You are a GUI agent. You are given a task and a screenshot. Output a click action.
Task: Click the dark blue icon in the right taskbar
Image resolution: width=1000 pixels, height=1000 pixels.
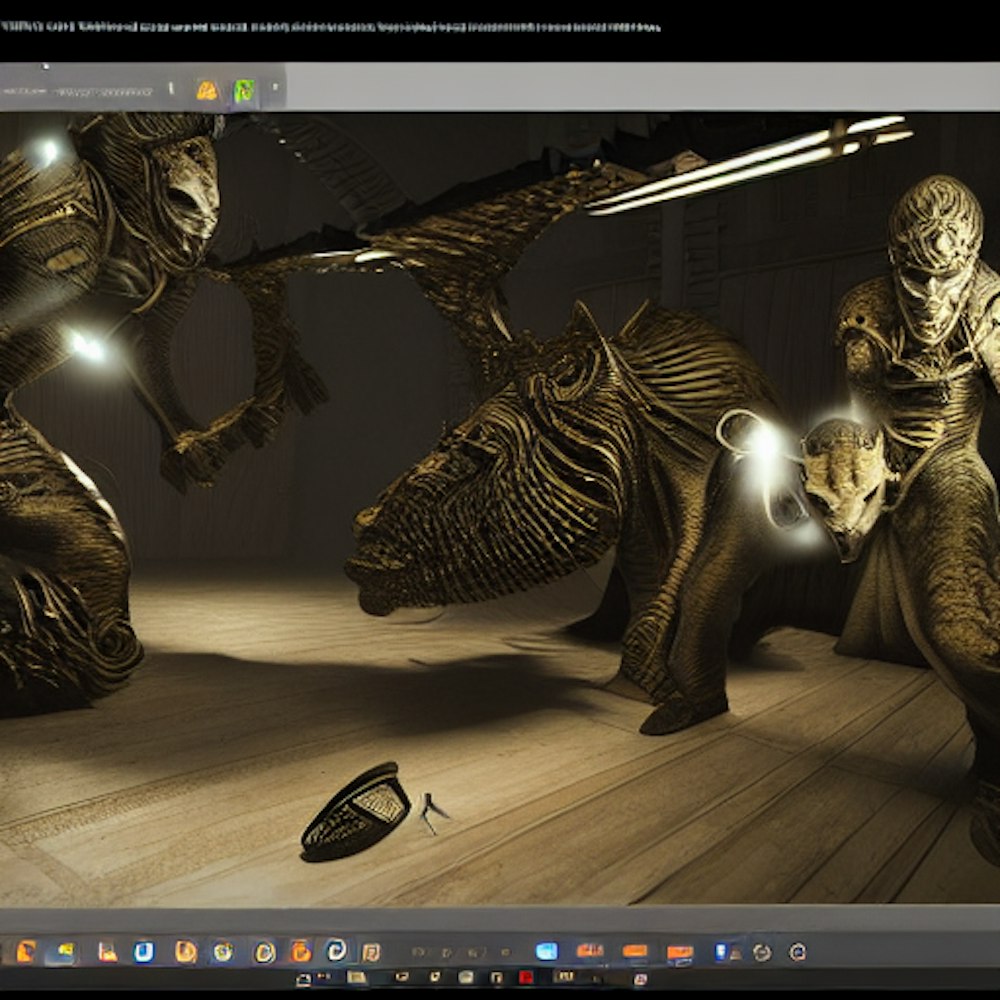point(722,951)
